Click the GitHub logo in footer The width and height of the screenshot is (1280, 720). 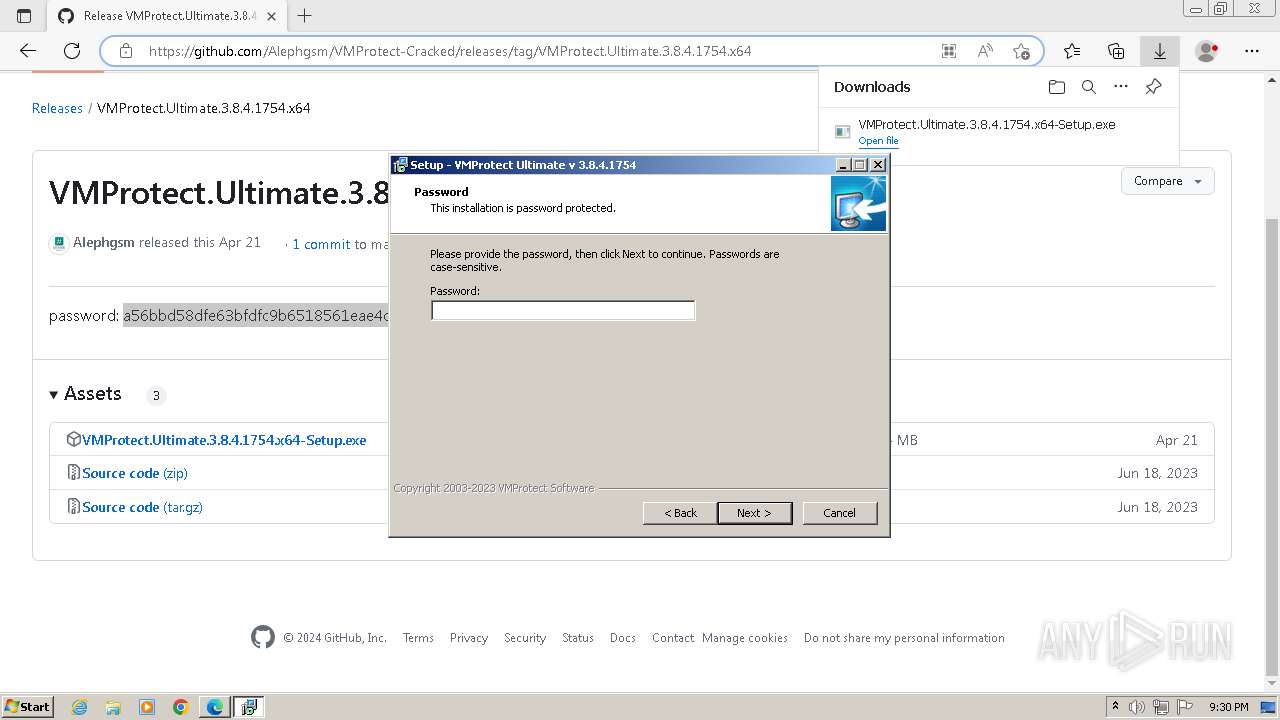263,637
